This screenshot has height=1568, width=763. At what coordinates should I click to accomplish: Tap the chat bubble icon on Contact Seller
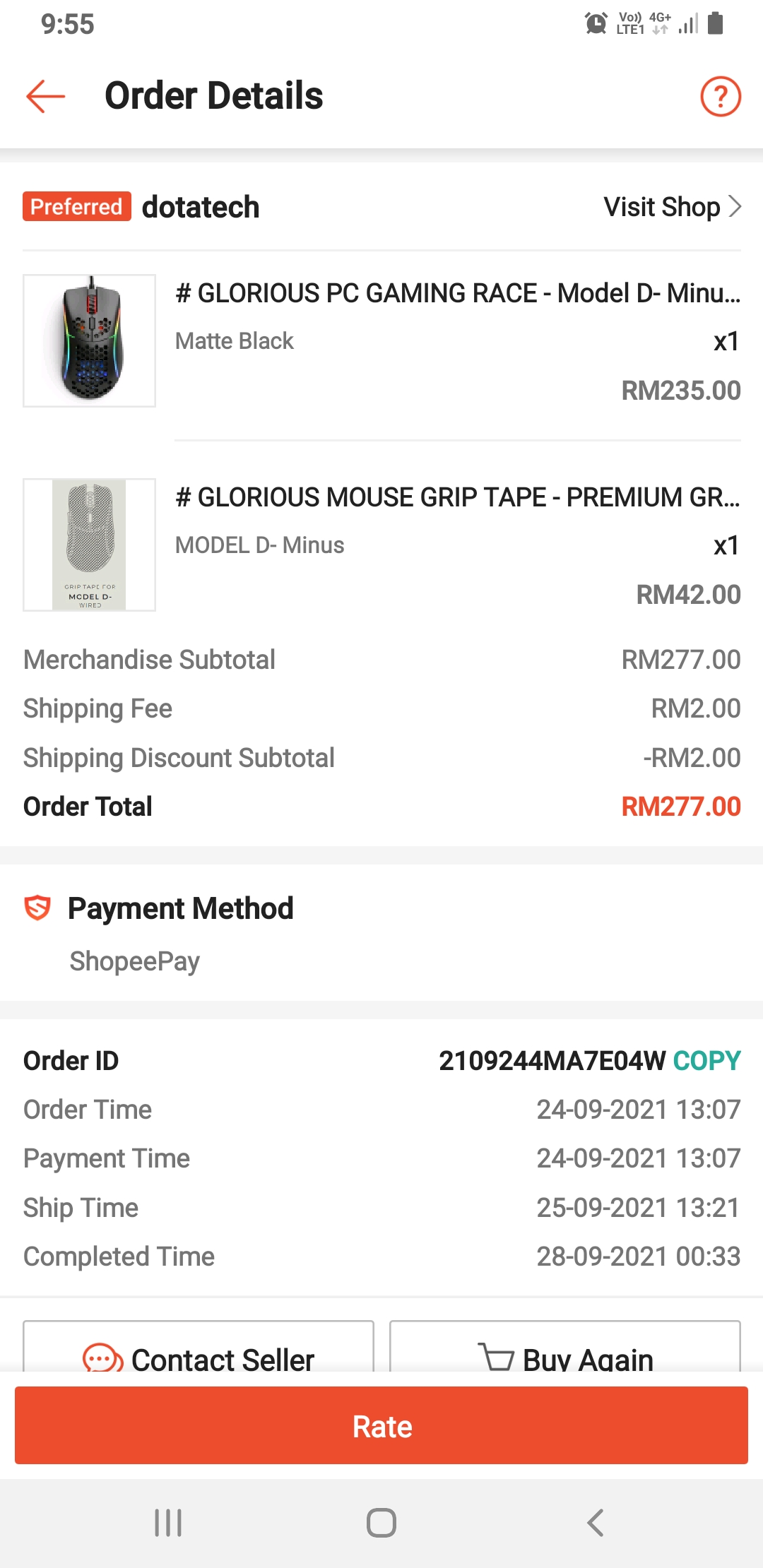click(x=102, y=1358)
